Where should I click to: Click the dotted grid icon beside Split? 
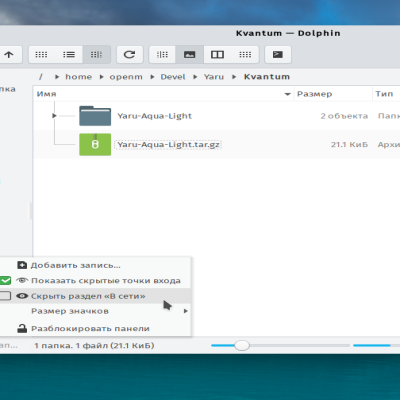click(x=245, y=55)
